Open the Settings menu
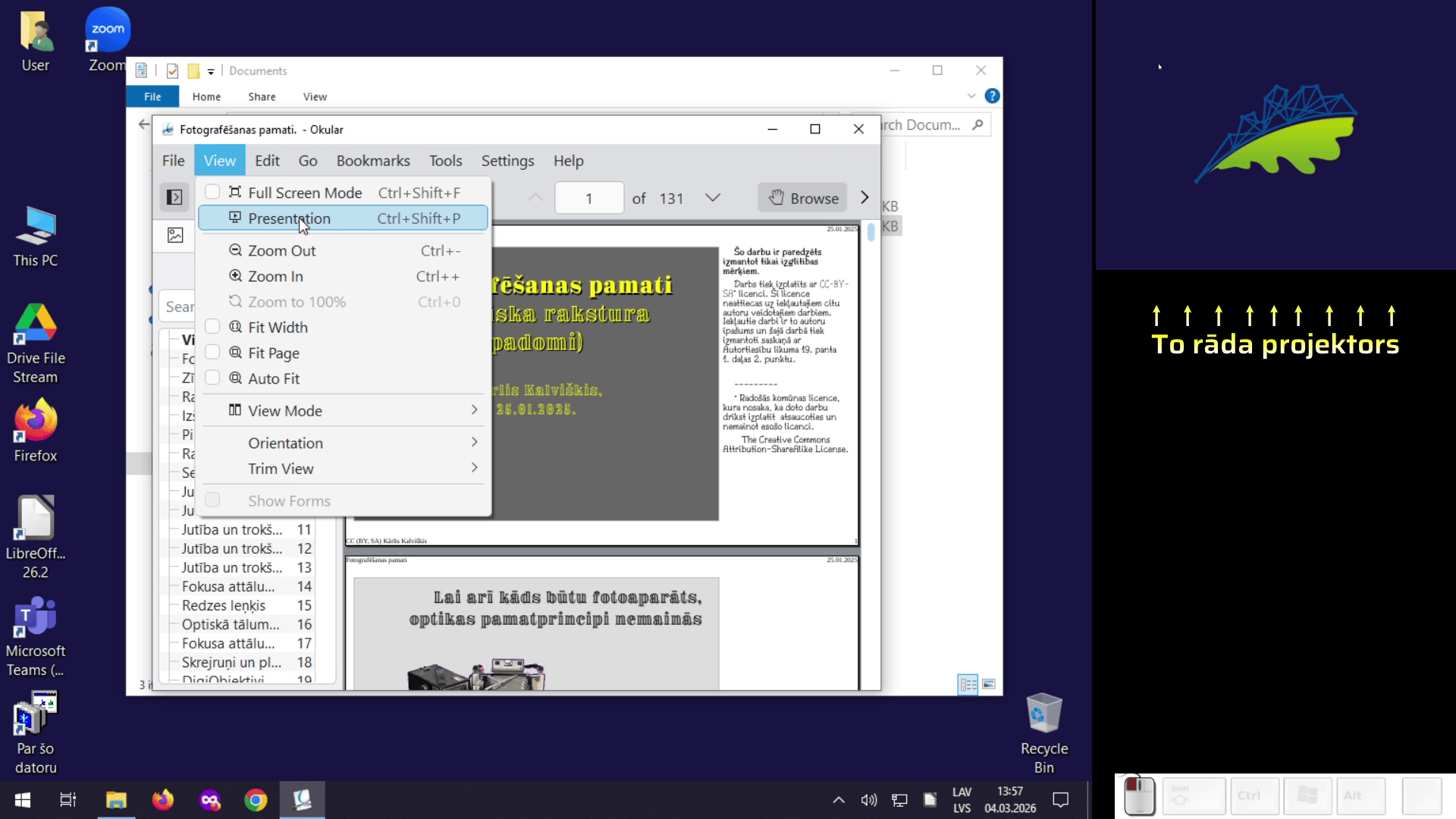 click(507, 161)
